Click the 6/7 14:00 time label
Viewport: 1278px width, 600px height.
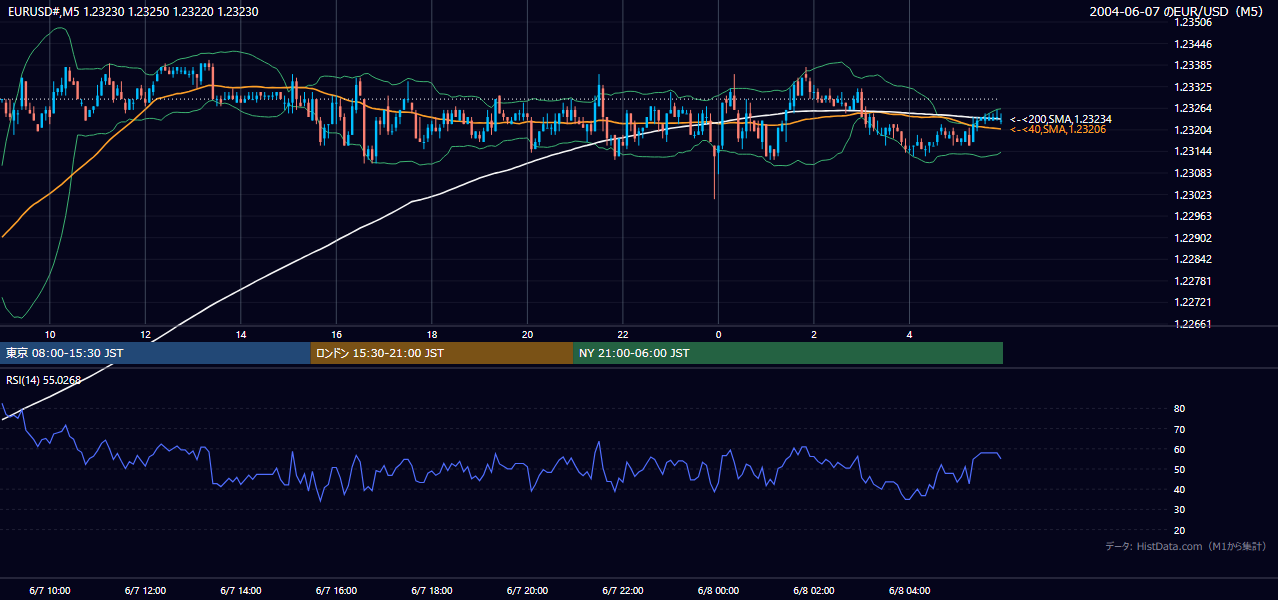click(x=241, y=591)
